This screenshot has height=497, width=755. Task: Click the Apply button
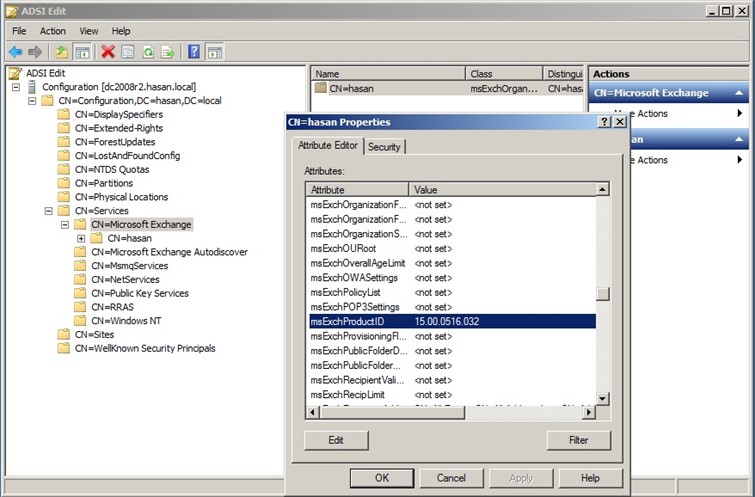click(x=521, y=478)
